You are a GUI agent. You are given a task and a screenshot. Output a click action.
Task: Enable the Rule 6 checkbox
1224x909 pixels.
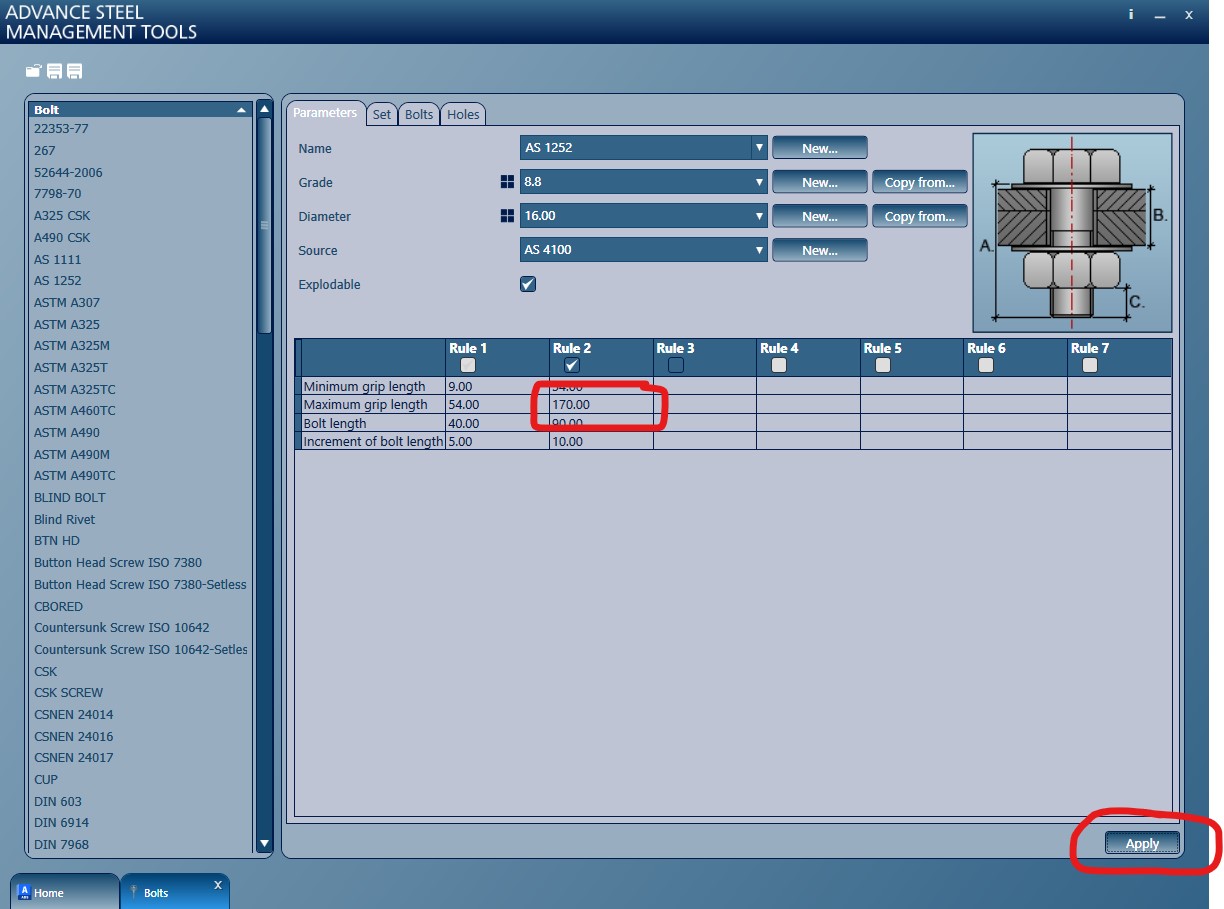tap(986, 365)
